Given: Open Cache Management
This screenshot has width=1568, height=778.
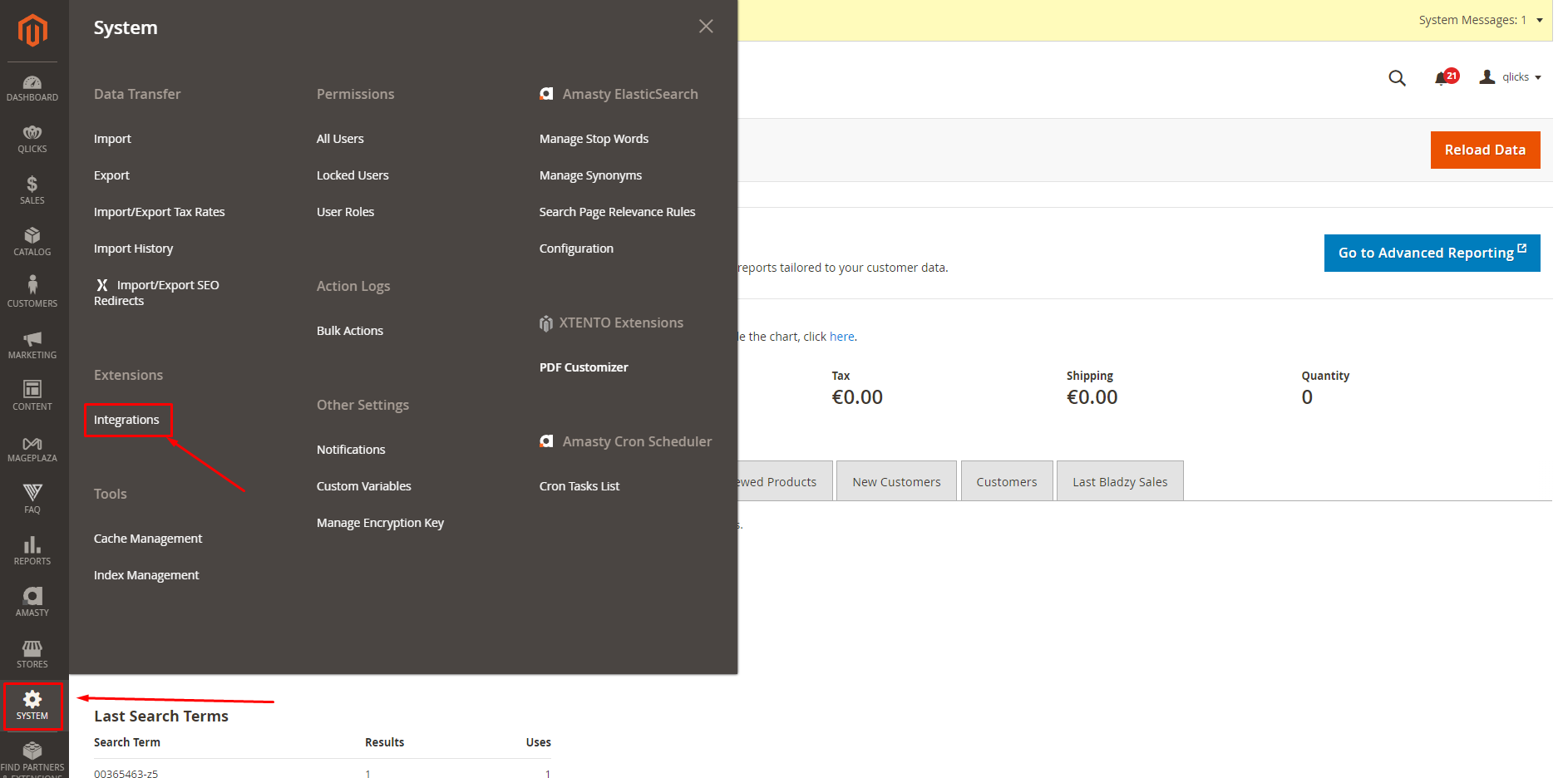Looking at the screenshot, I should click(x=148, y=539).
